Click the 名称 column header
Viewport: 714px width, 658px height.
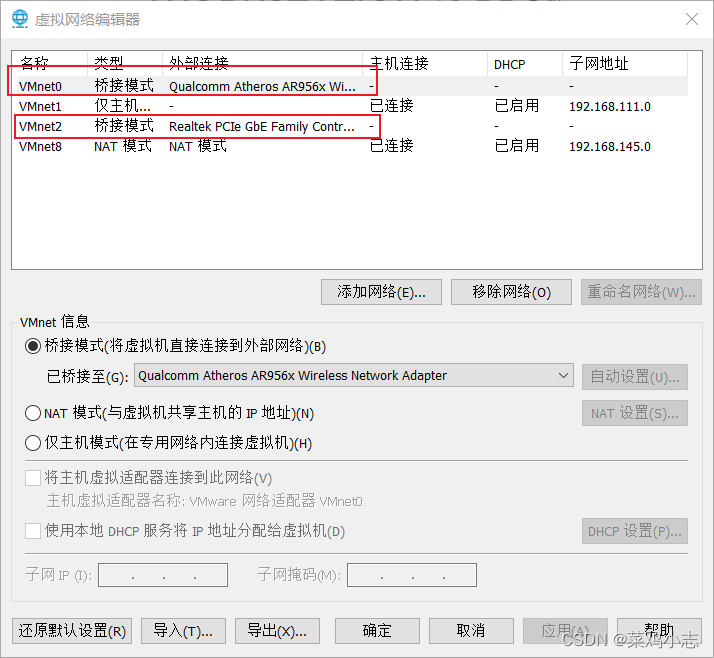point(50,63)
